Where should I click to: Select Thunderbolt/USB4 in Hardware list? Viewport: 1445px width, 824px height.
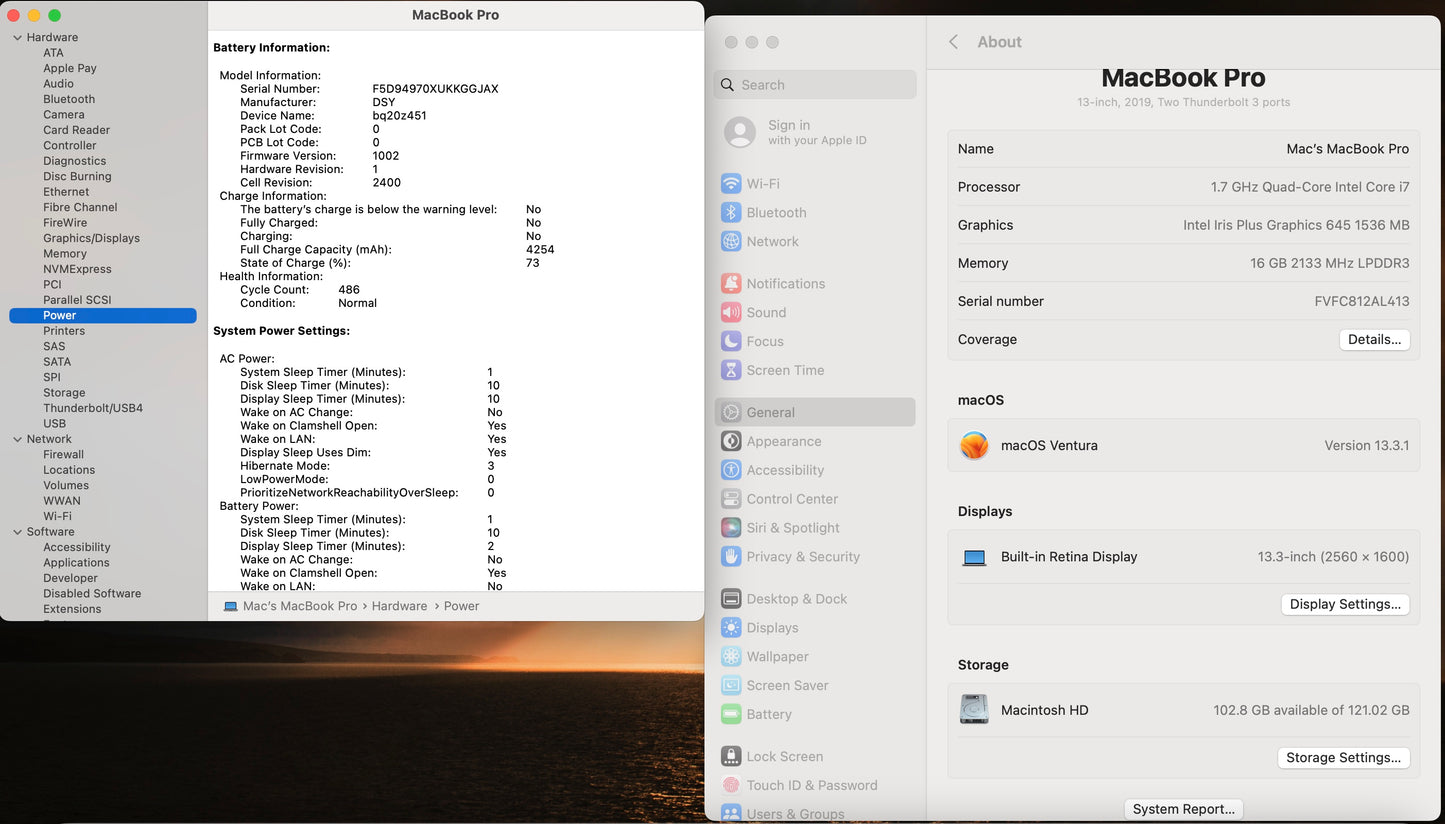pyautogui.click(x=93, y=408)
